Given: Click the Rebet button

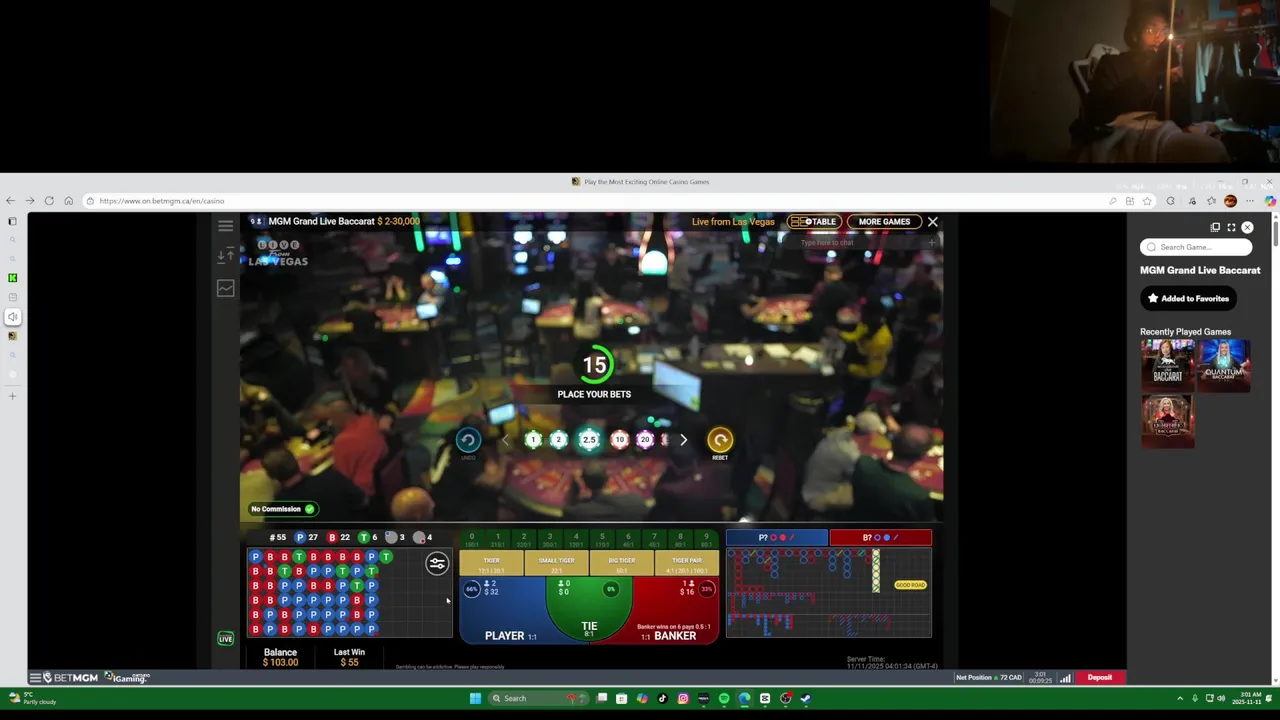Looking at the screenshot, I should 720,440.
